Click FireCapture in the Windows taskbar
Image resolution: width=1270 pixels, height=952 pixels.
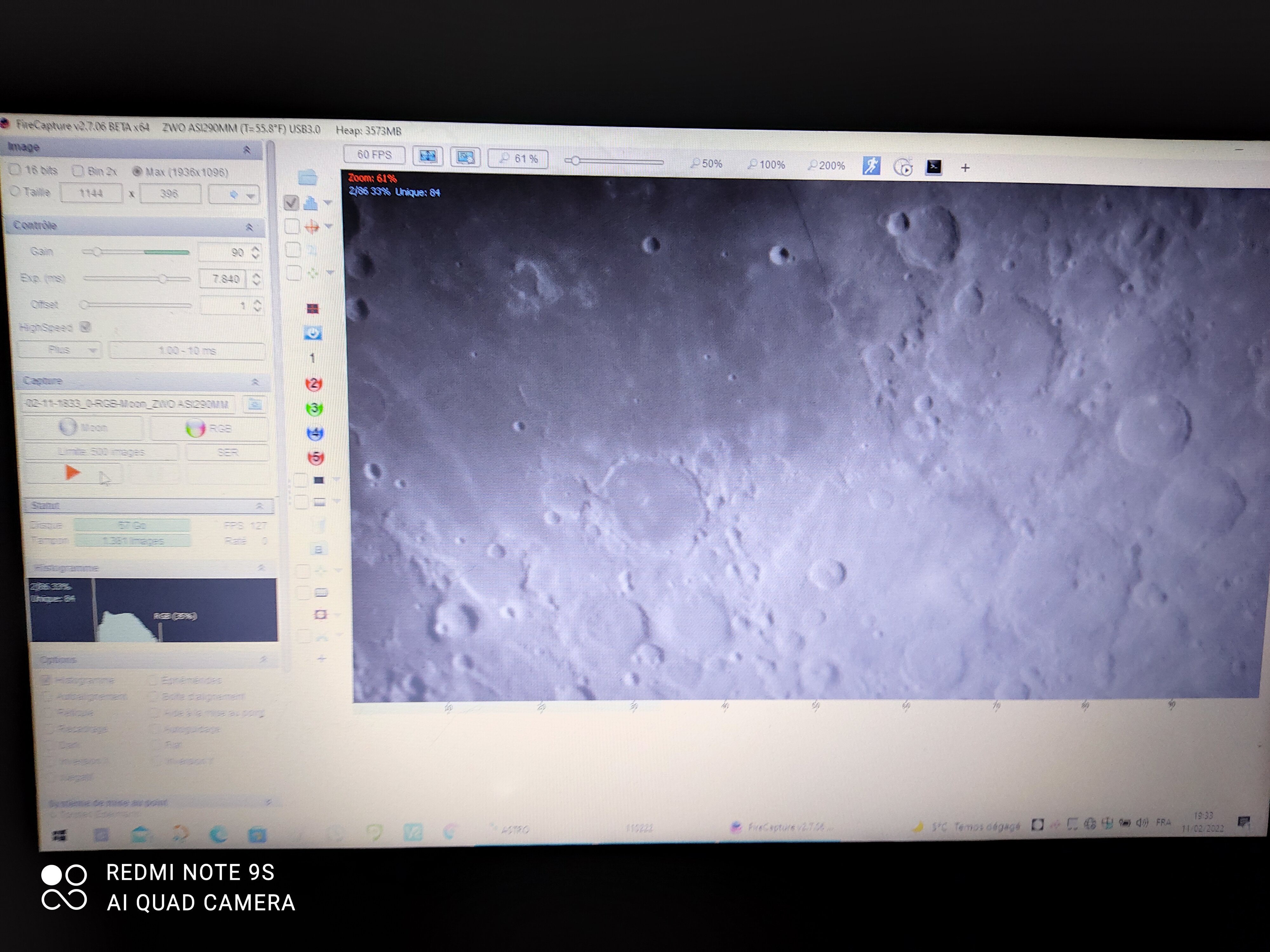777,827
